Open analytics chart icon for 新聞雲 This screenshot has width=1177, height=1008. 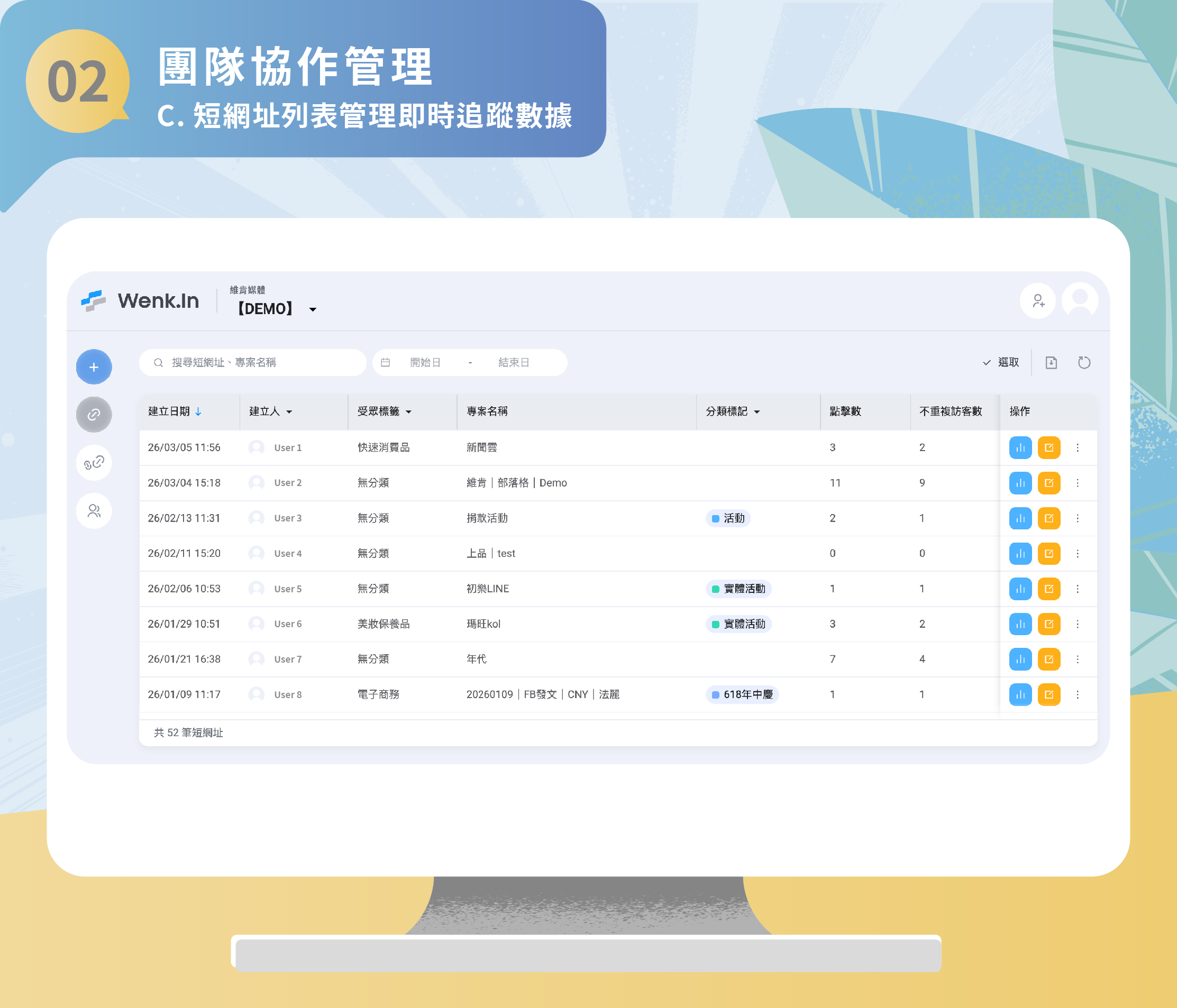(x=1020, y=447)
